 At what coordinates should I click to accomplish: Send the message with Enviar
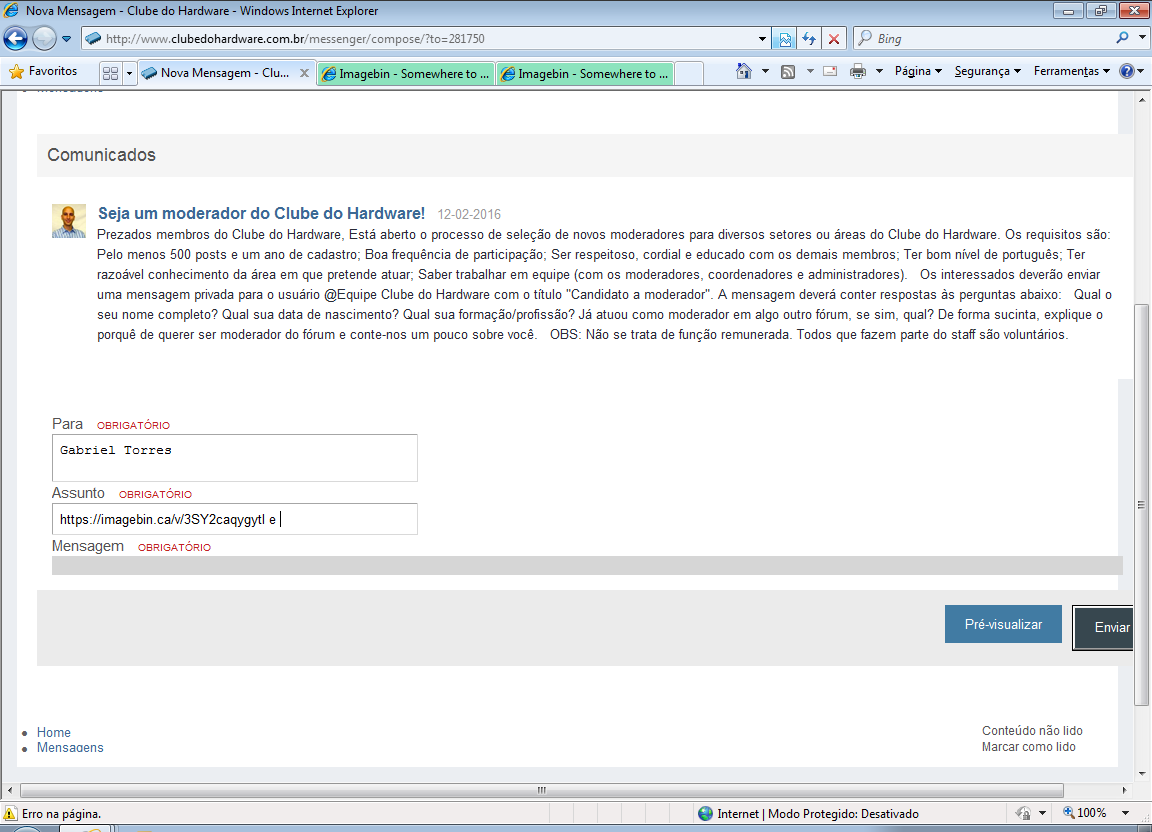[1103, 628]
